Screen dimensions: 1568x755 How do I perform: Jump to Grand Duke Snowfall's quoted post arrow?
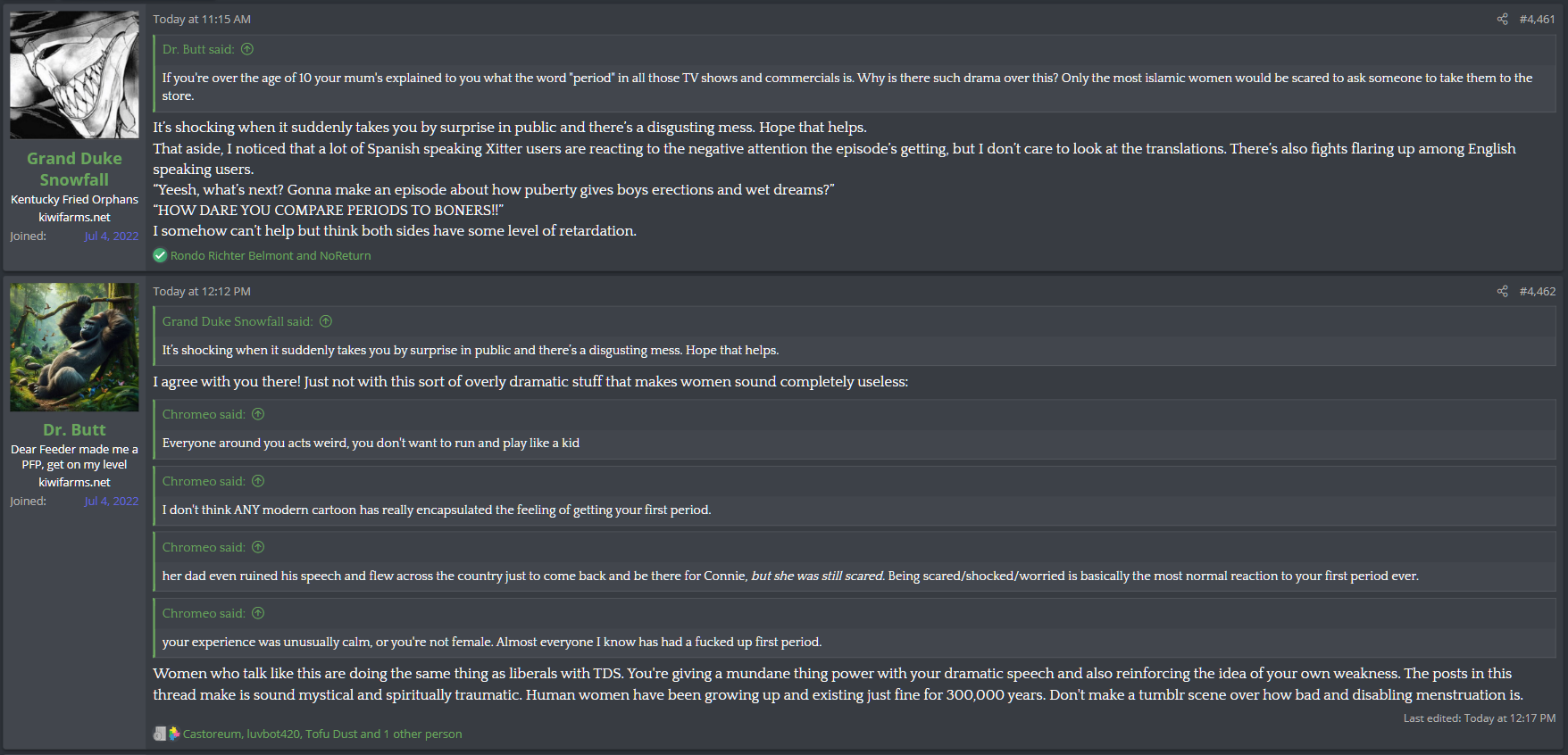(x=326, y=321)
